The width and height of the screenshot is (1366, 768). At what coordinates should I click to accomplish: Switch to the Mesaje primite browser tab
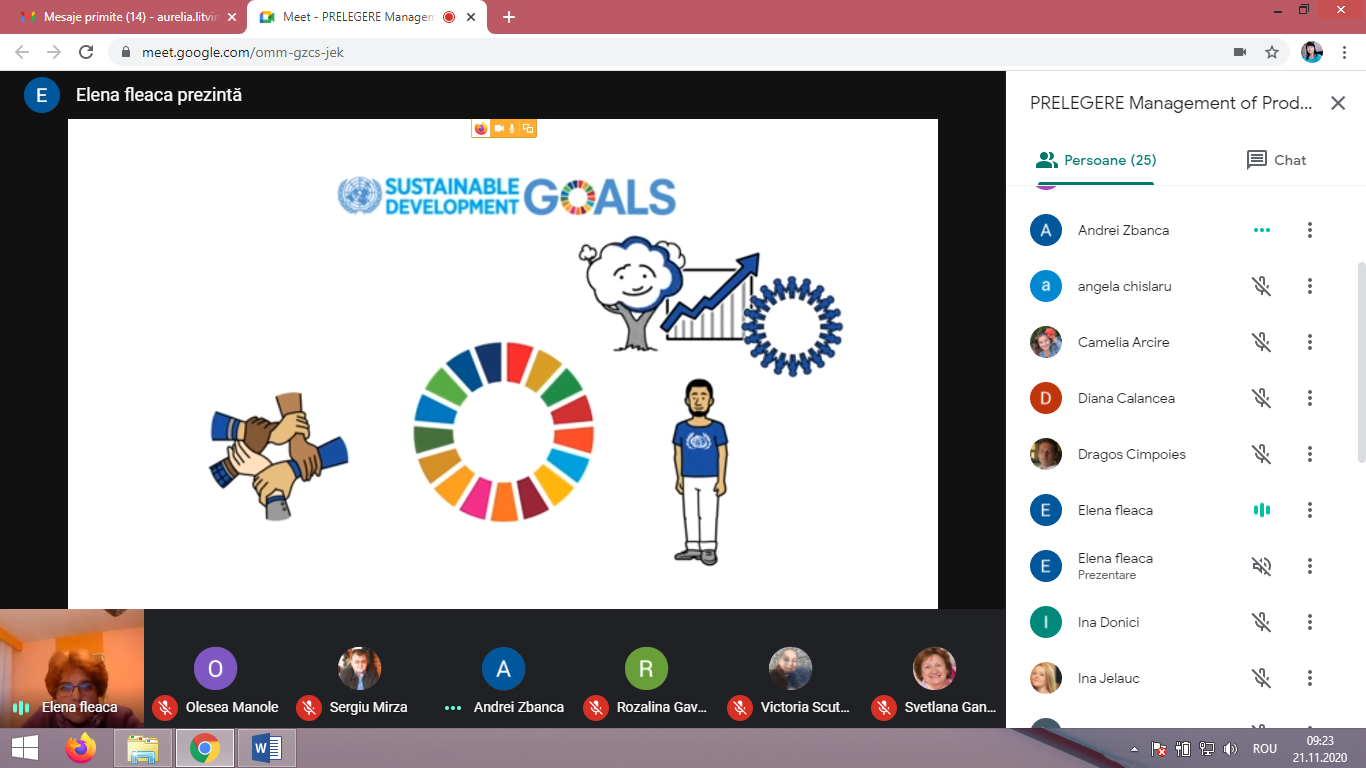(x=126, y=17)
